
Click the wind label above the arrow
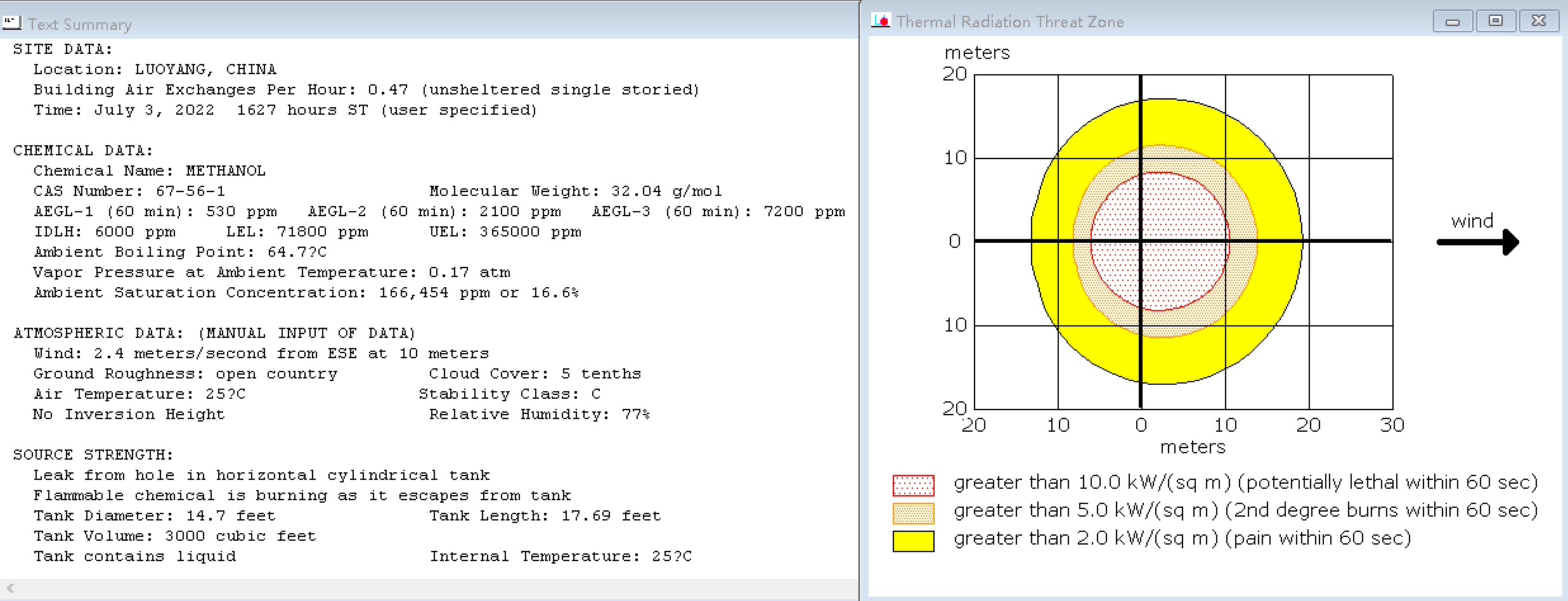point(1472,221)
